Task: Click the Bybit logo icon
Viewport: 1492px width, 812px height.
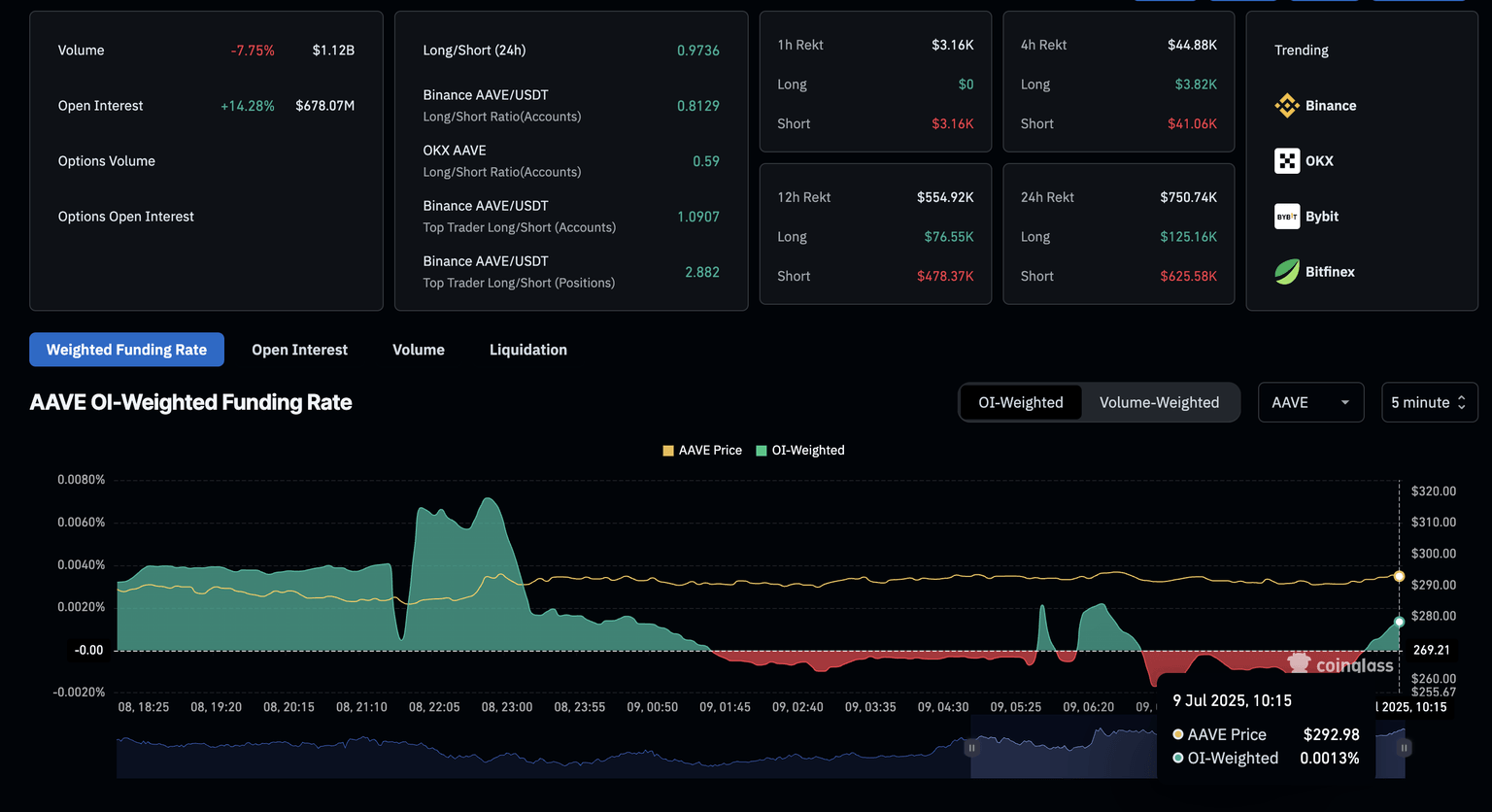Action: [x=1287, y=217]
